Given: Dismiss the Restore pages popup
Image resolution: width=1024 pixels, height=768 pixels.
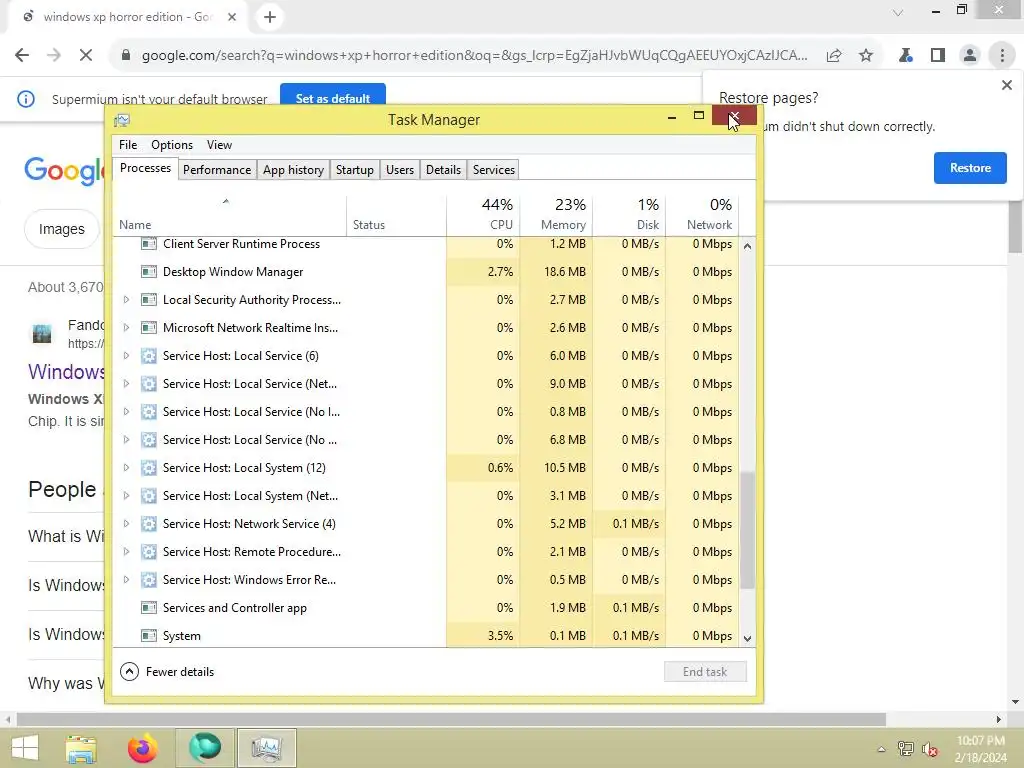Looking at the screenshot, I should (x=1006, y=85).
